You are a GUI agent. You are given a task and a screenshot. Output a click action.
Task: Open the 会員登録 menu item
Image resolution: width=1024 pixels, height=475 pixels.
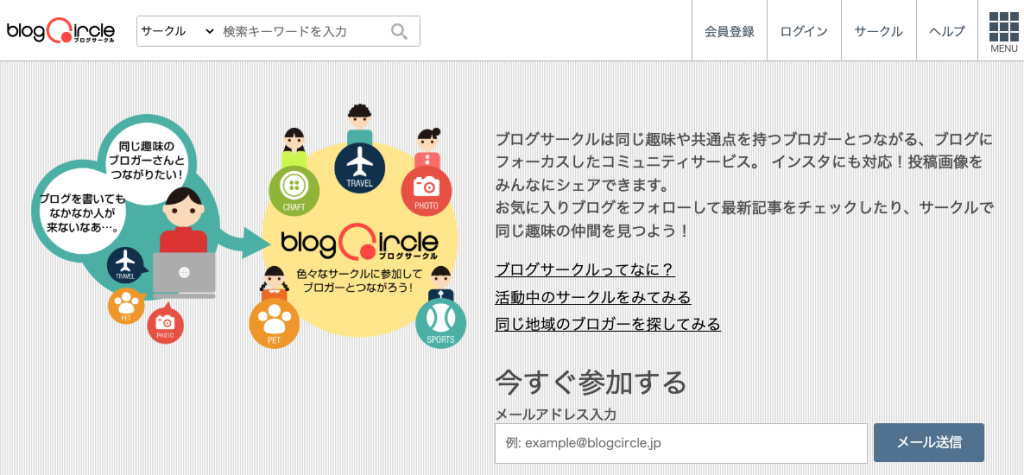(729, 31)
